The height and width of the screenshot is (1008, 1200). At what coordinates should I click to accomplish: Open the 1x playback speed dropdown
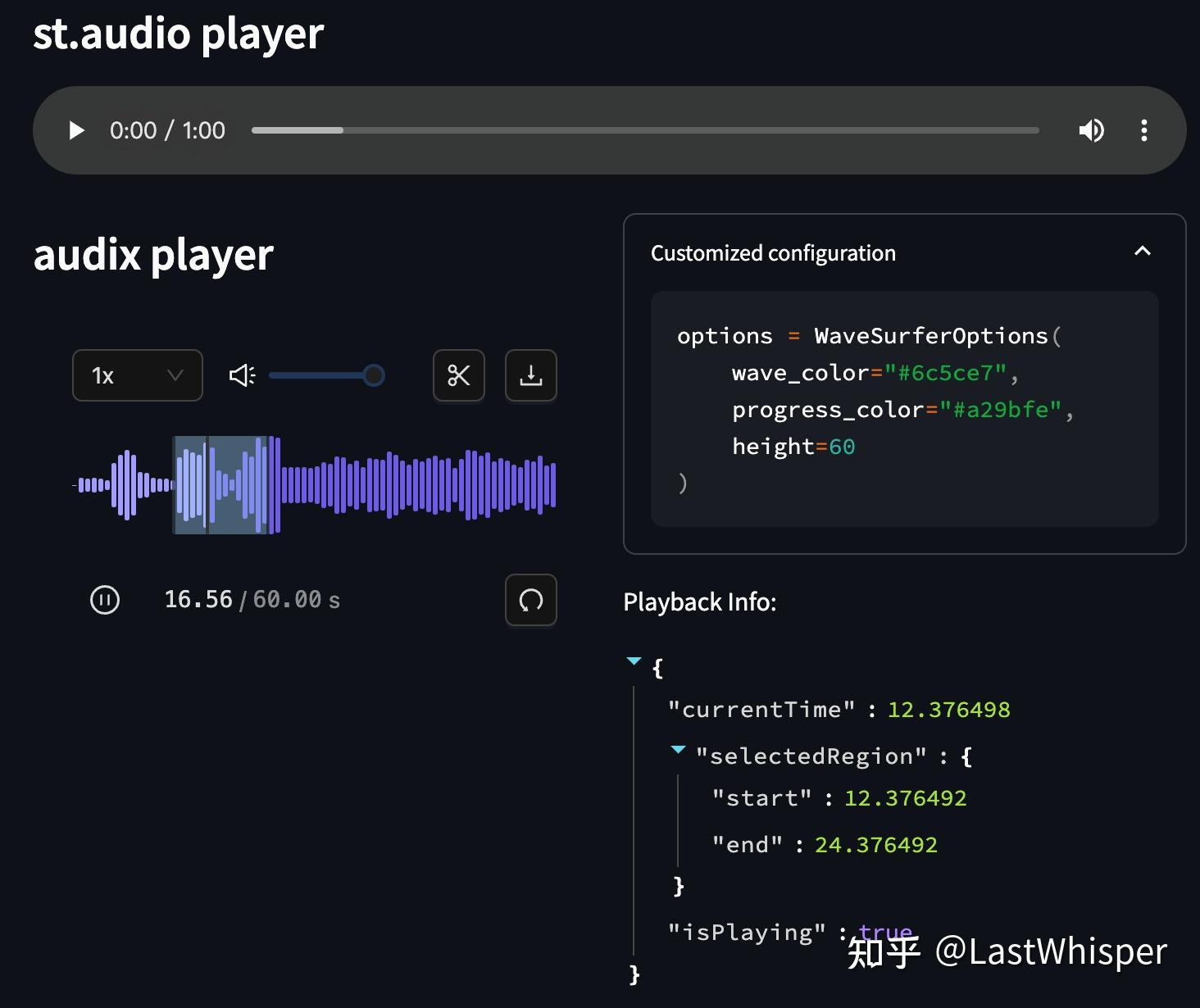(137, 375)
